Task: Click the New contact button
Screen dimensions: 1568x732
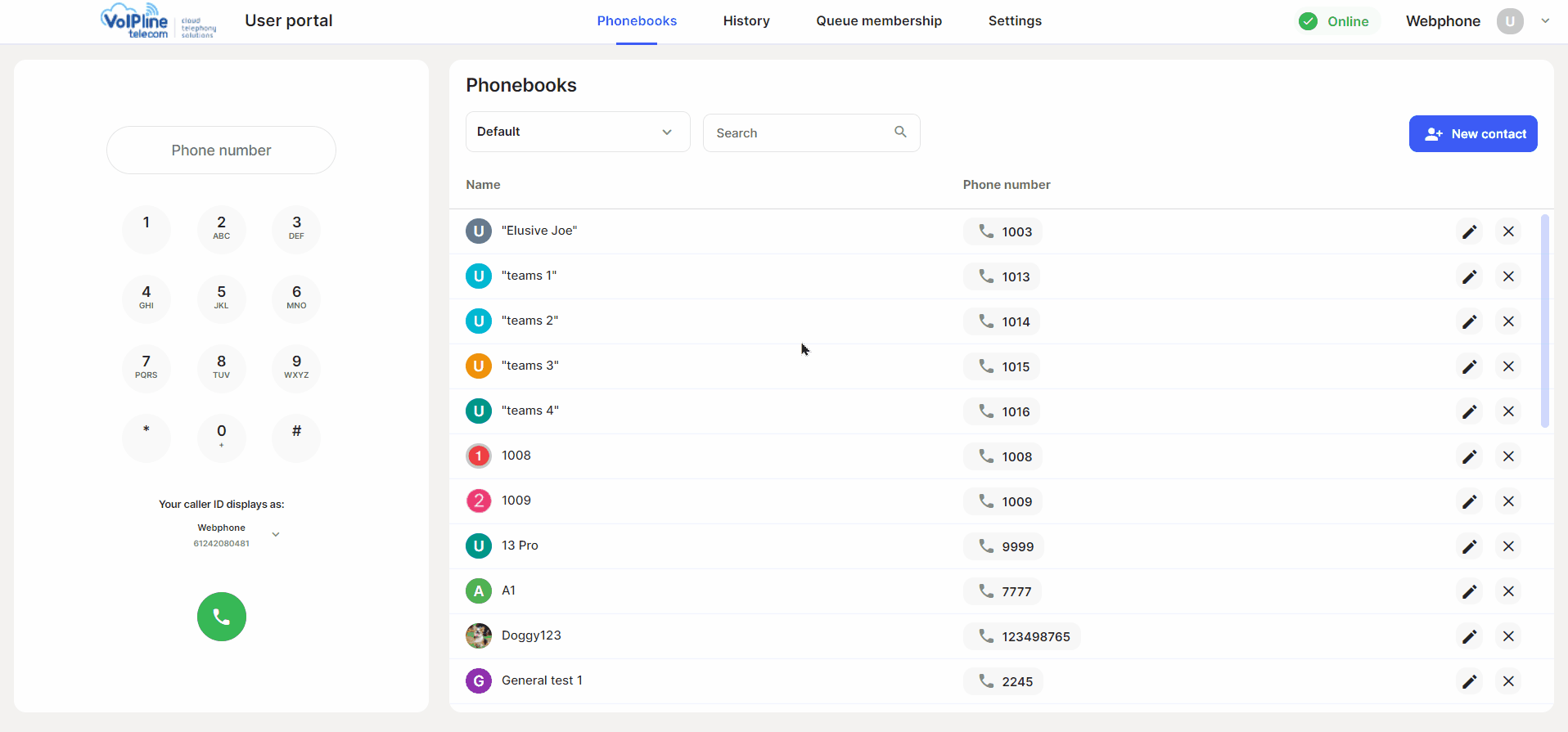Action: [1472, 134]
